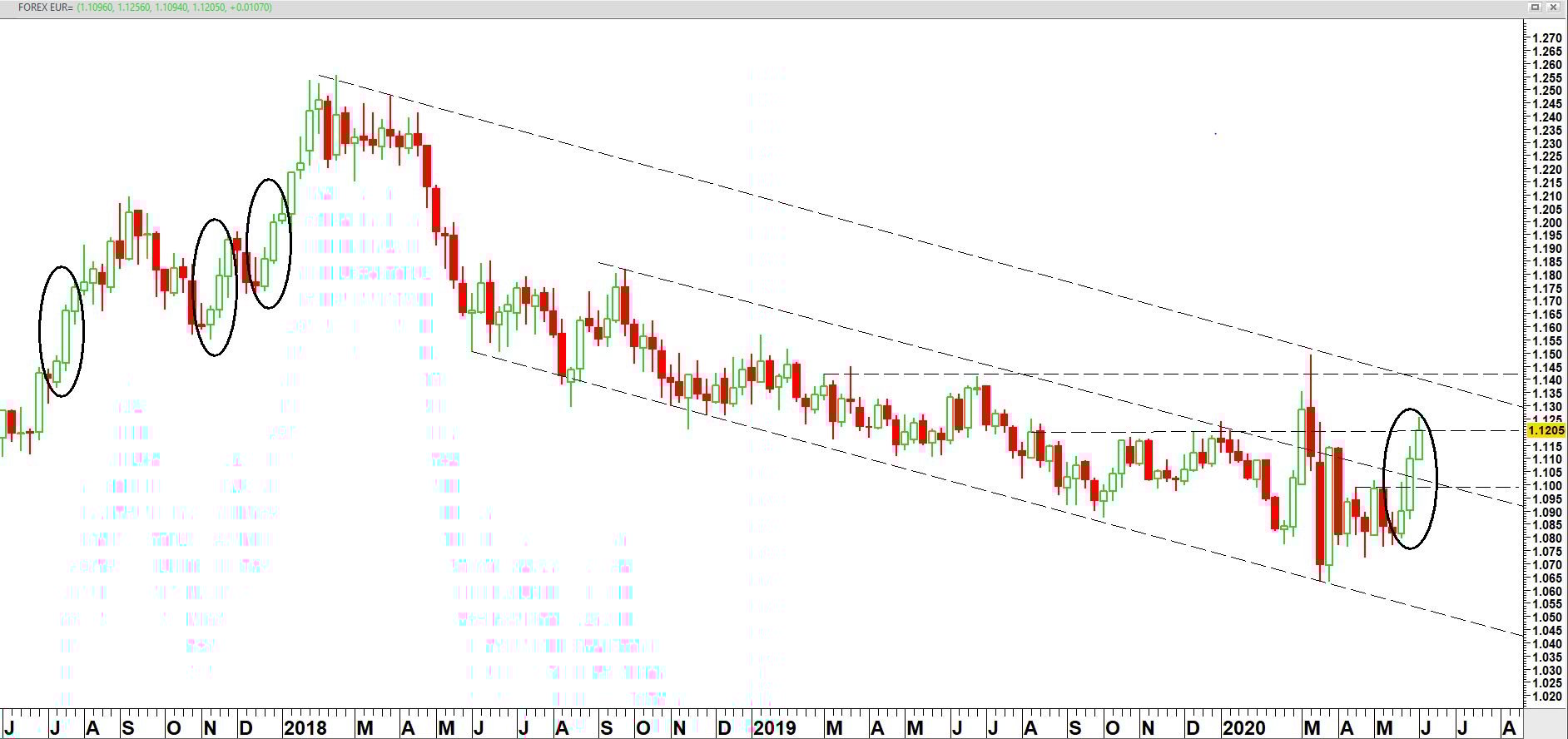Image resolution: width=1568 pixels, height=739 pixels.
Task: Click the 2020 year label on time axis
Action: (1243, 728)
